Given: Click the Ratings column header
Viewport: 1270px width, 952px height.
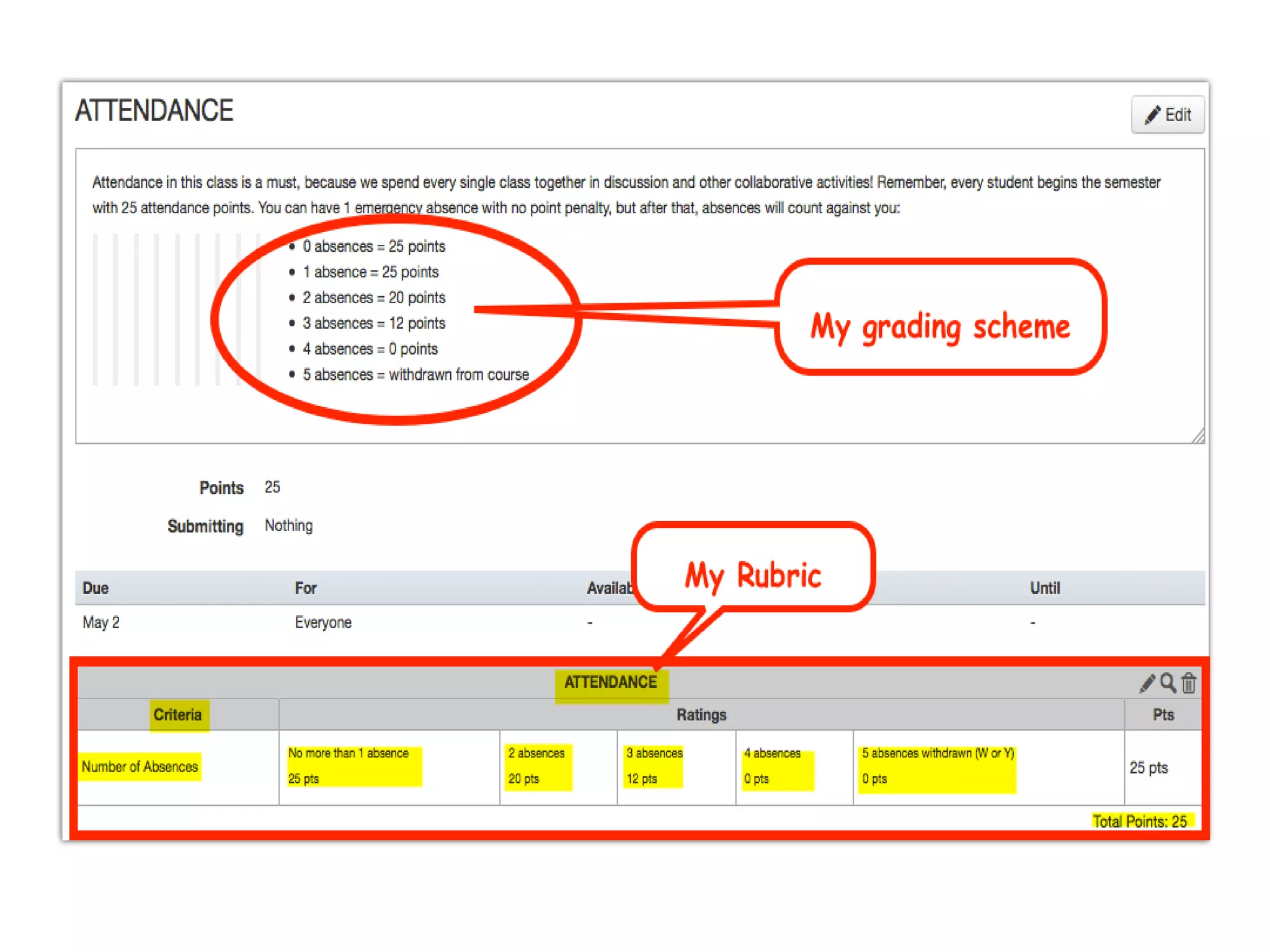Looking at the screenshot, I should point(701,715).
